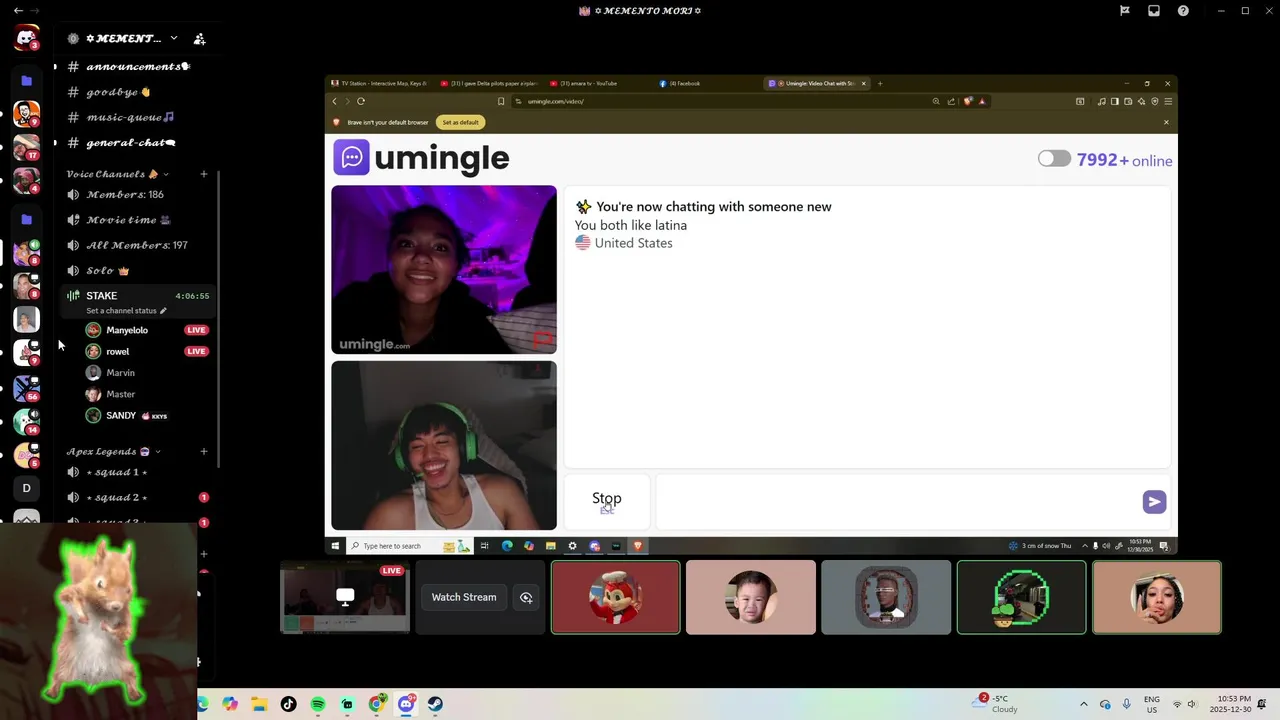The height and width of the screenshot is (720, 1280).
Task: Show hidden tray icons chevron
Action: pos(1084,704)
